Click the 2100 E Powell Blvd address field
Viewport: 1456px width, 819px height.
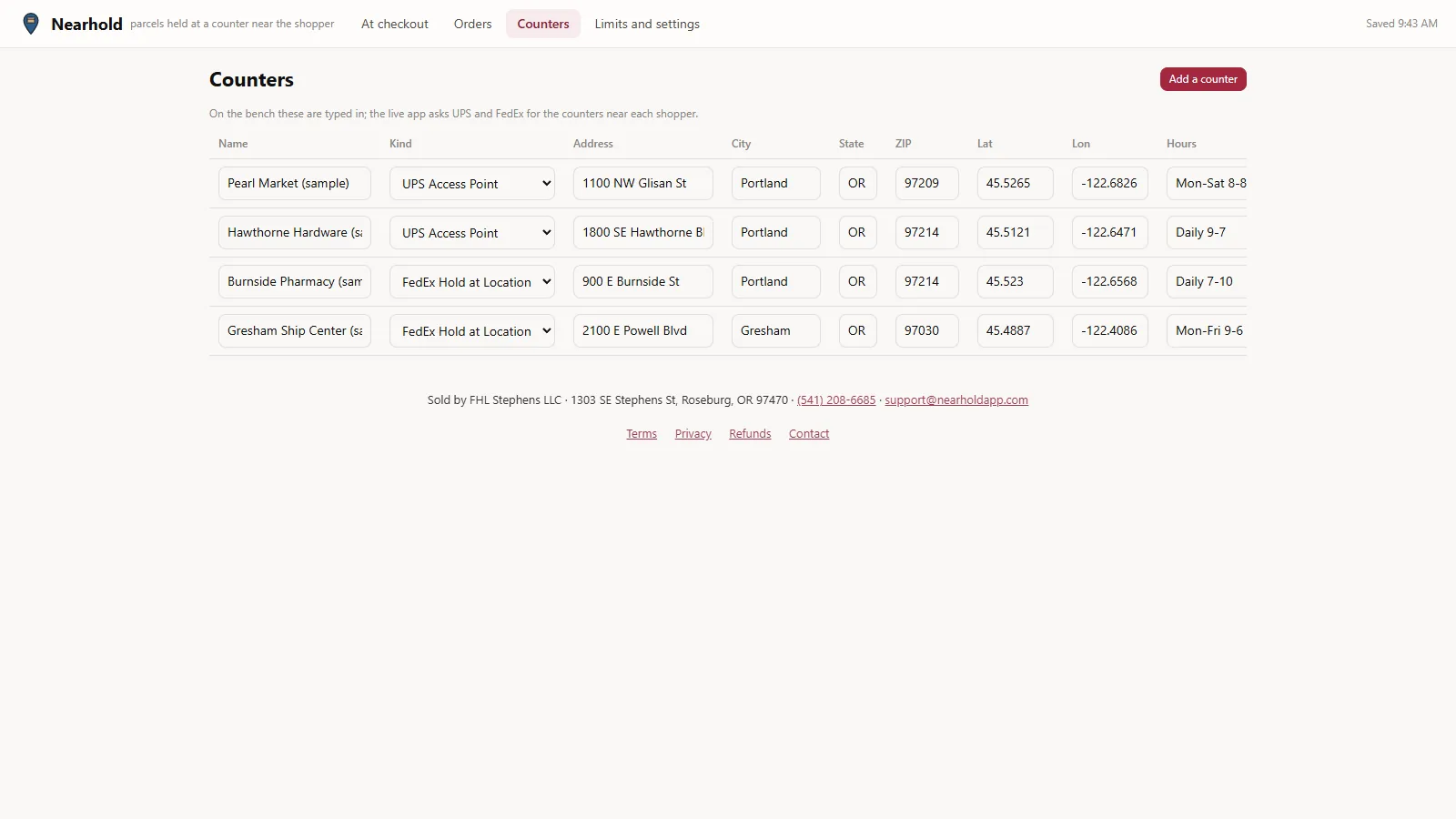tap(643, 330)
